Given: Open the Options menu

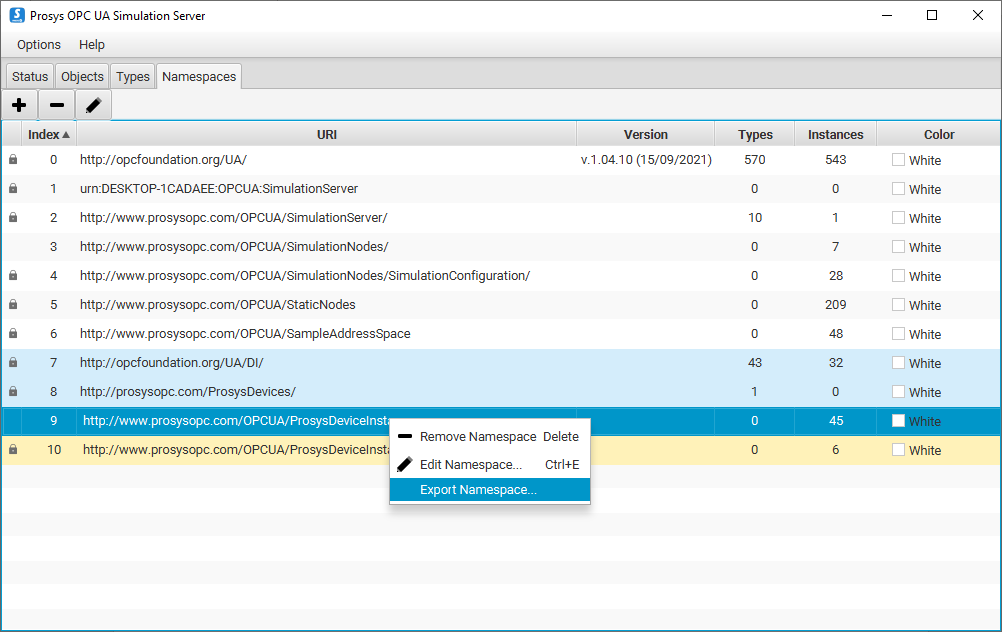Looking at the screenshot, I should click(x=39, y=45).
